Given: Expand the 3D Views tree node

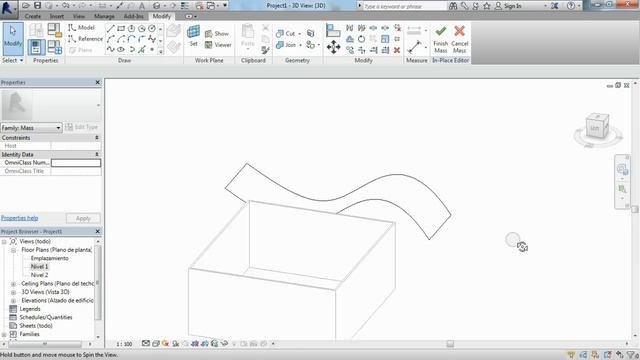Looking at the screenshot, I should (13, 292).
